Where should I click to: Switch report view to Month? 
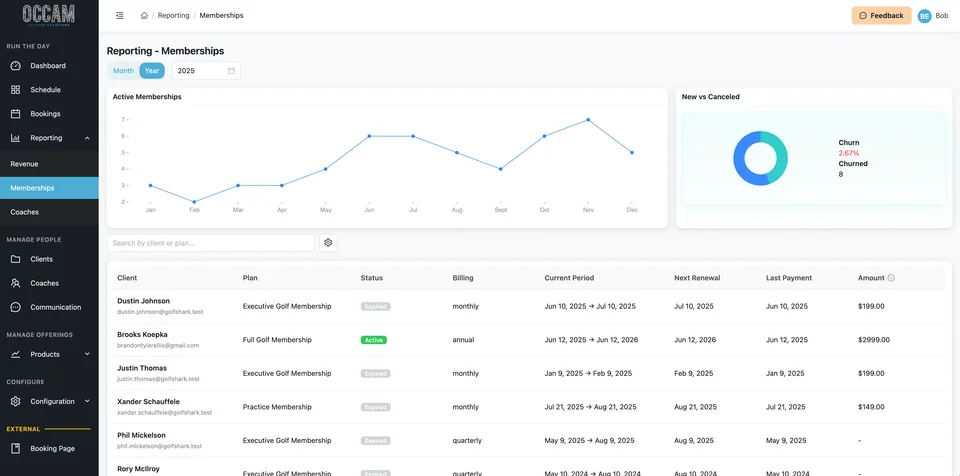pyautogui.click(x=123, y=70)
